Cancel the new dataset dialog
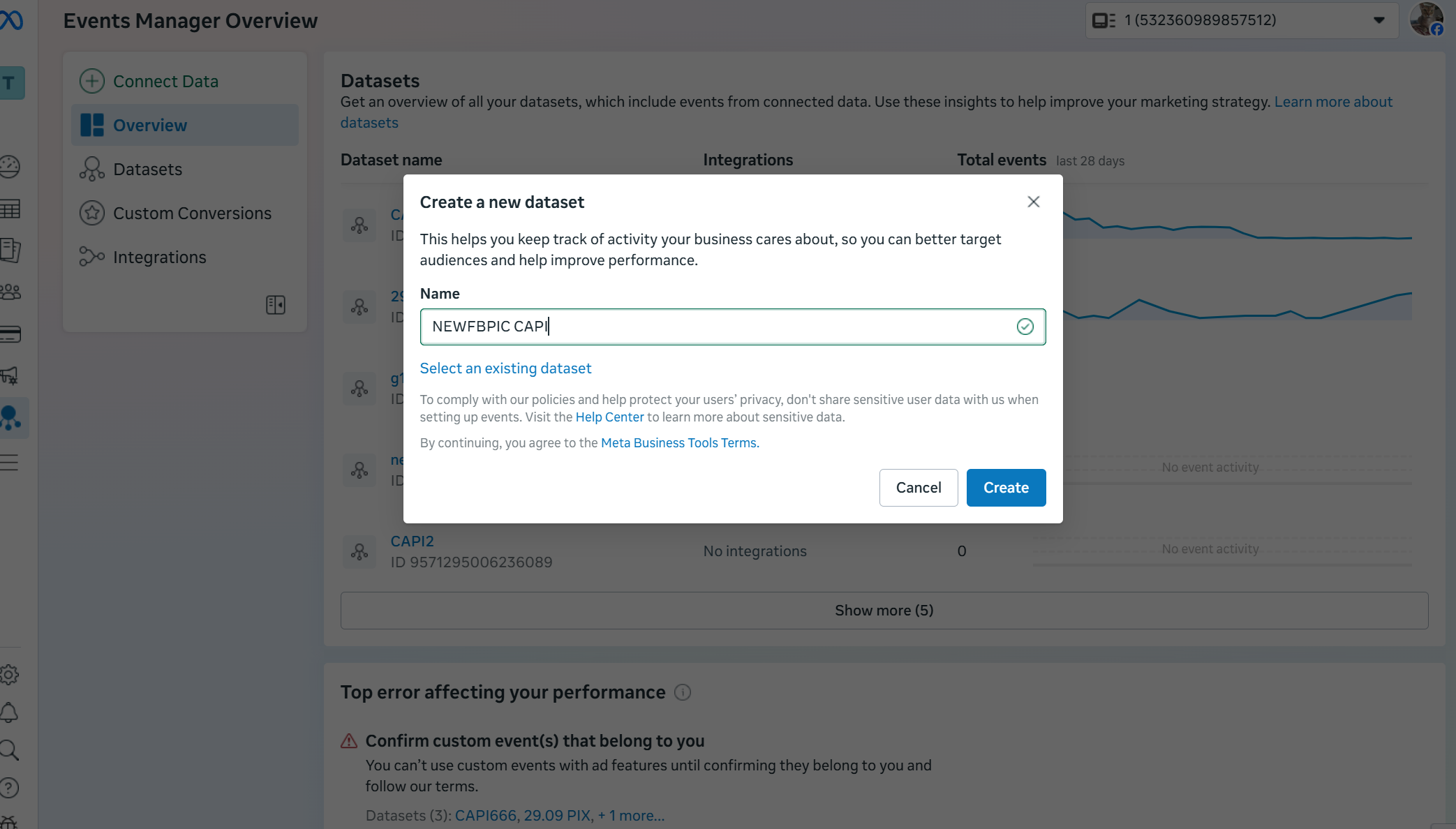The height and width of the screenshot is (829, 1456). pos(918,488)
